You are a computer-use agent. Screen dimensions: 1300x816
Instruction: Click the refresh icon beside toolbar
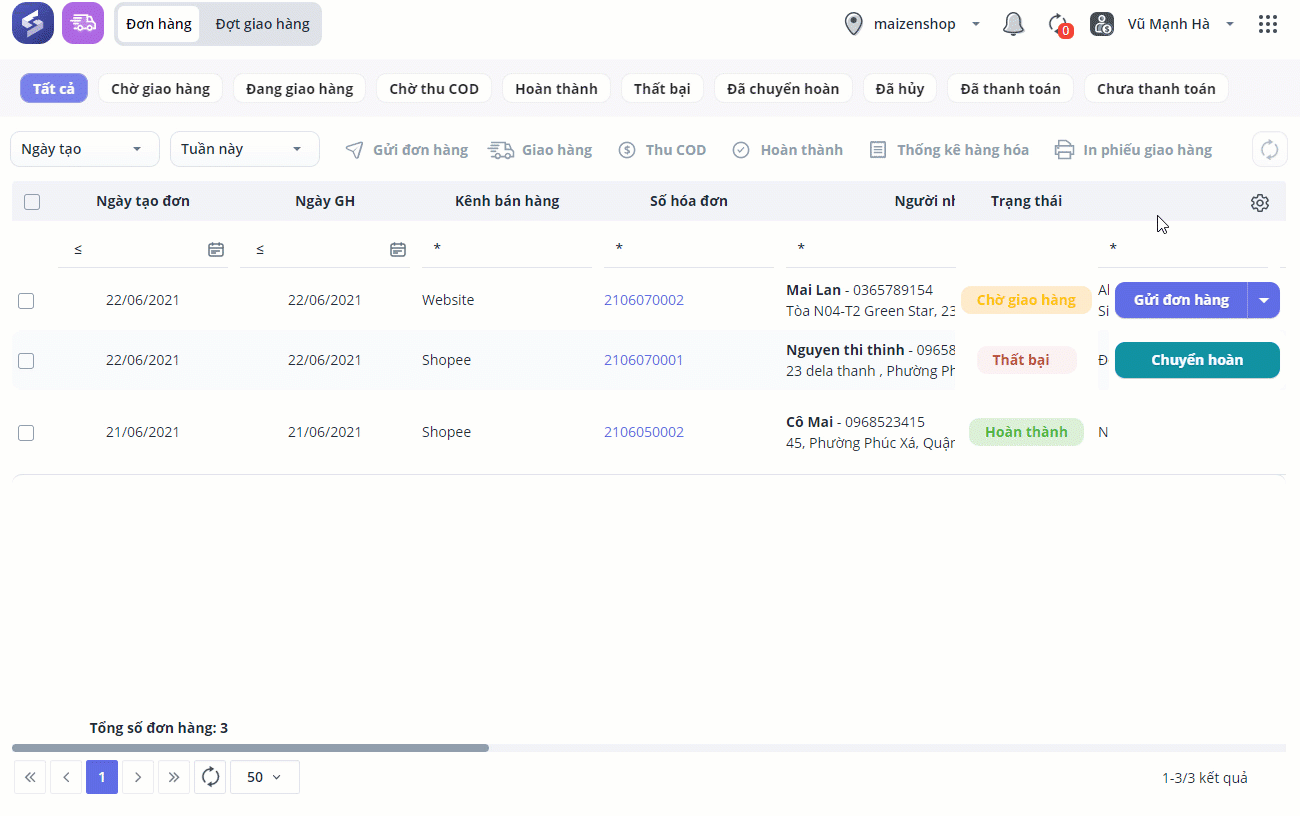click(x=1269, y=150)
